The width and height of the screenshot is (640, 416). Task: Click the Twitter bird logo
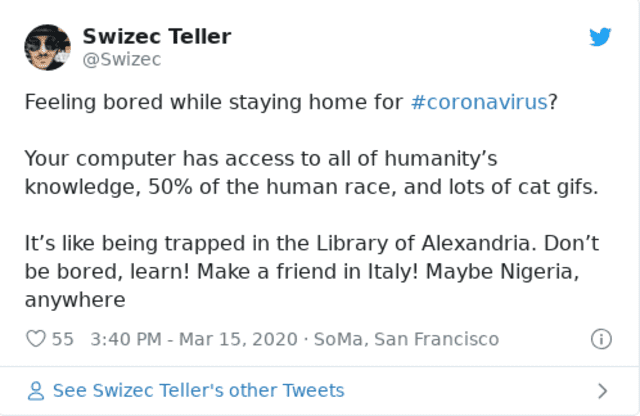point(600,37)
